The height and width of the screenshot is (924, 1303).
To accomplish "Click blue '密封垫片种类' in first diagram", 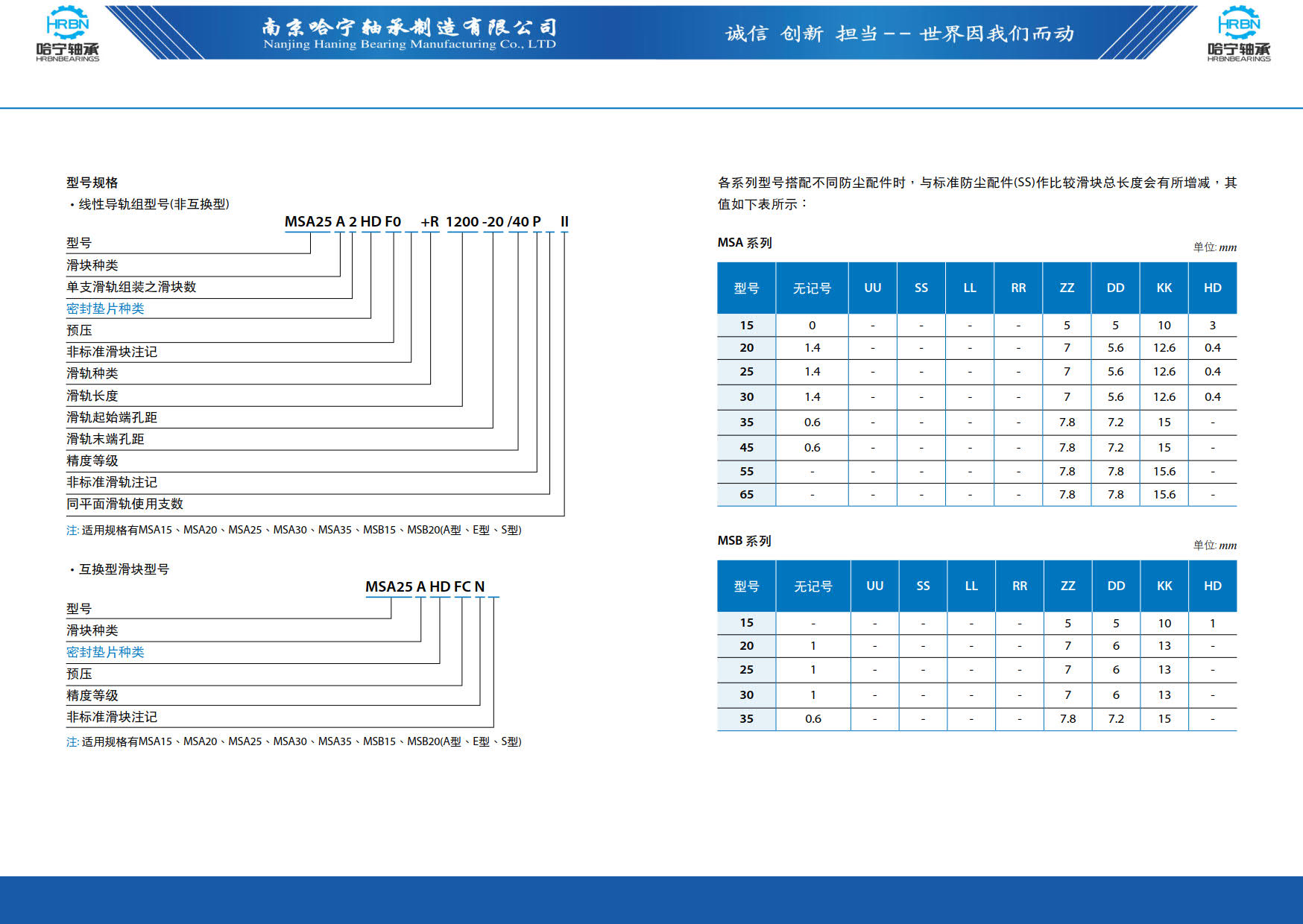I will tap(105, 308).
